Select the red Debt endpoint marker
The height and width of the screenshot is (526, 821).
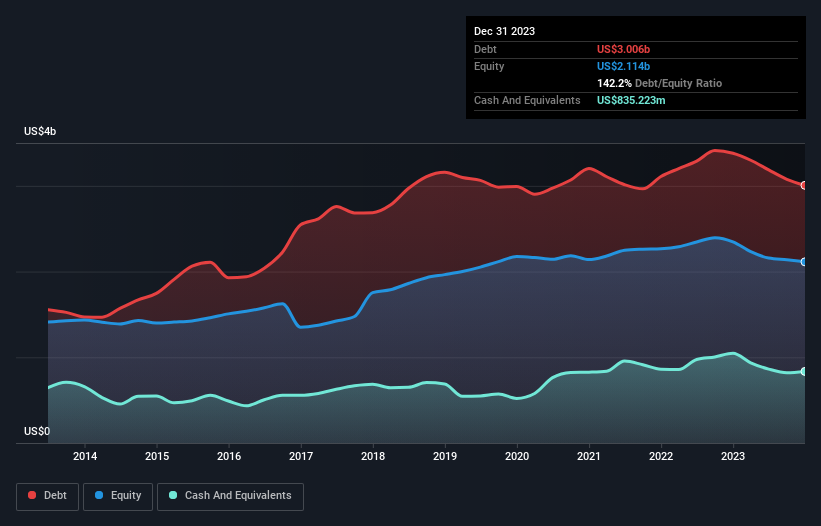[x=804, y=185]
